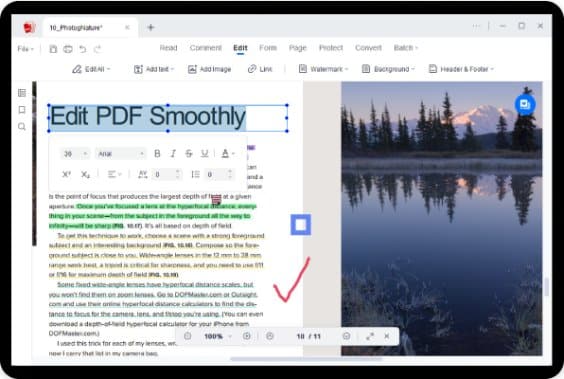The image size is (564, 379).
Task: Close the floating zoom bar
Action: click(x=387, y=336)
